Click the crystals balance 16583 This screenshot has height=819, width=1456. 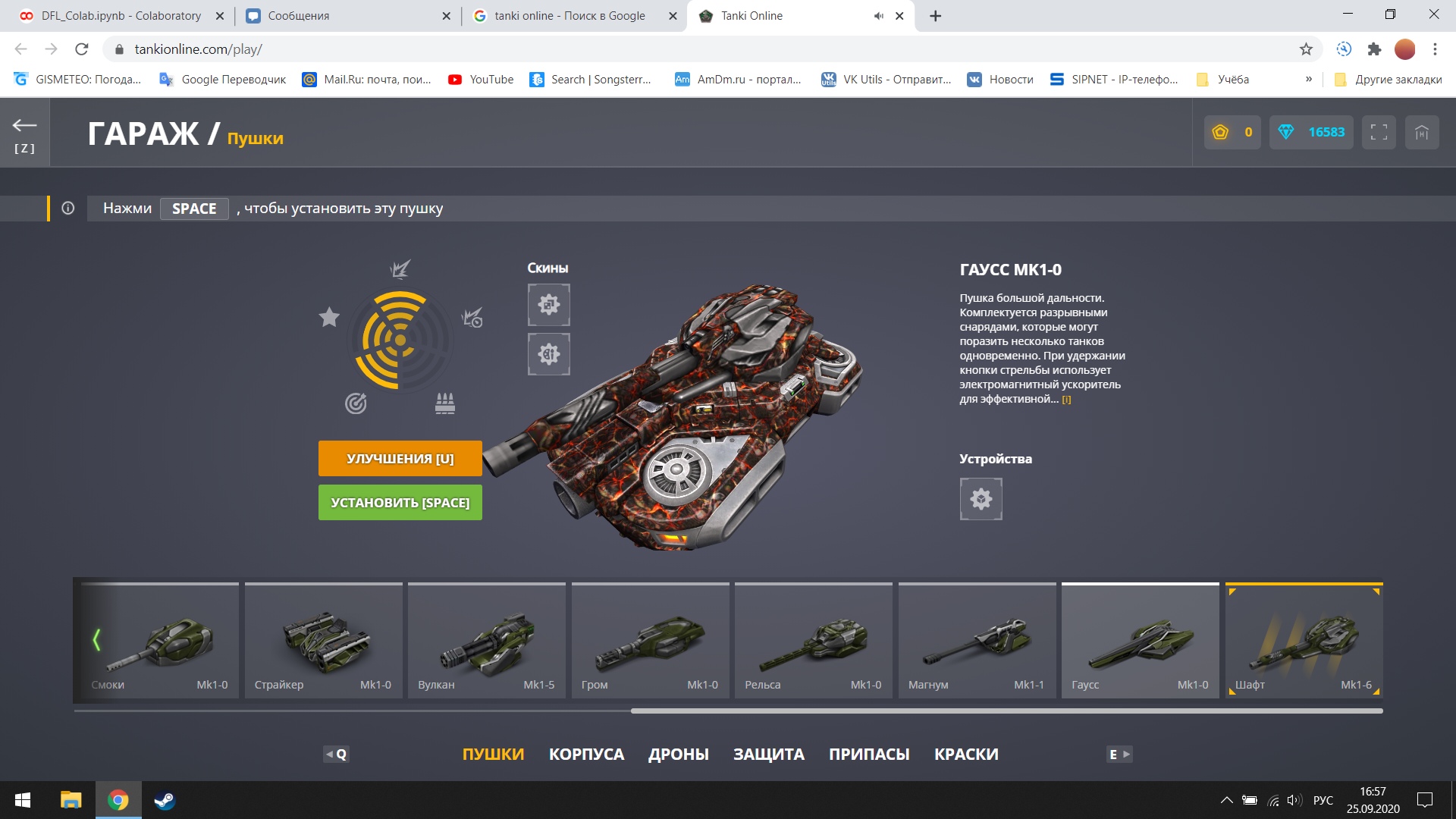1311,132
